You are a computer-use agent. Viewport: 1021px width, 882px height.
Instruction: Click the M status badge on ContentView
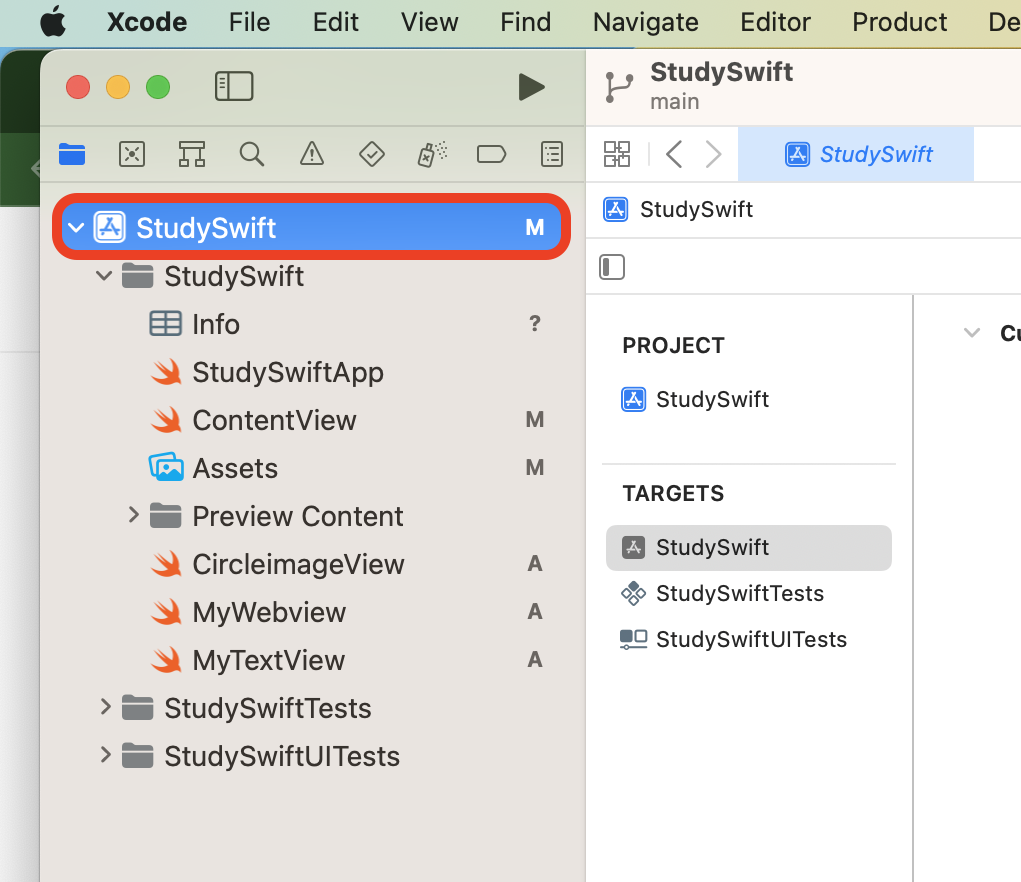535,420
